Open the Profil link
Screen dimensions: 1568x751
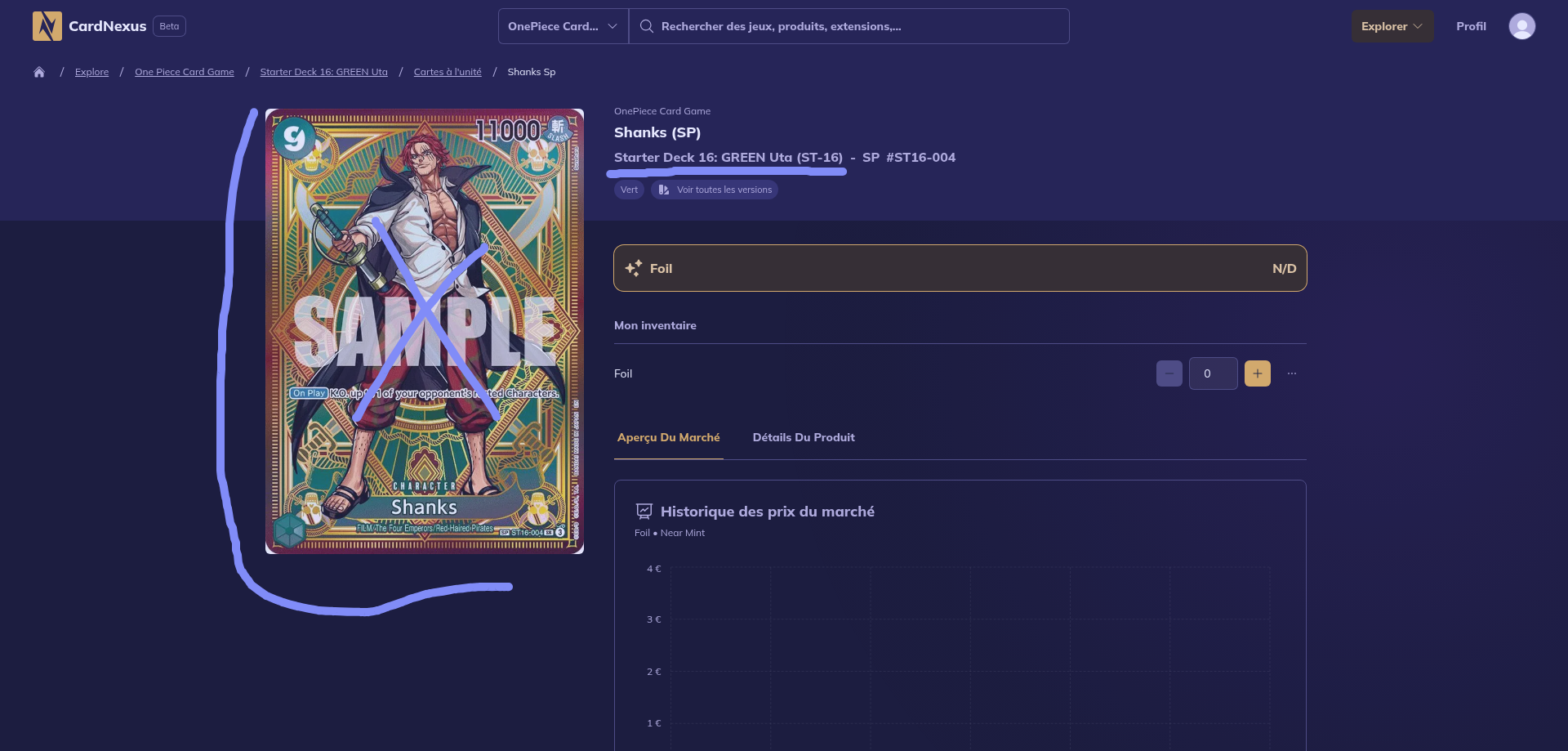(x=1470, y=26)
